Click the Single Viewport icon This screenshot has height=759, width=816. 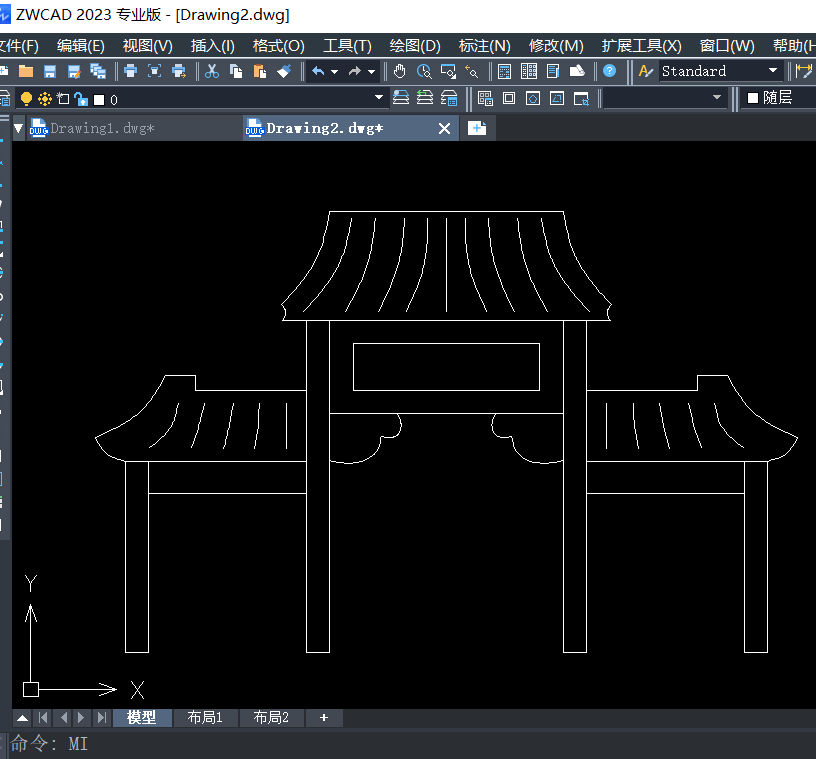point(509,98)
